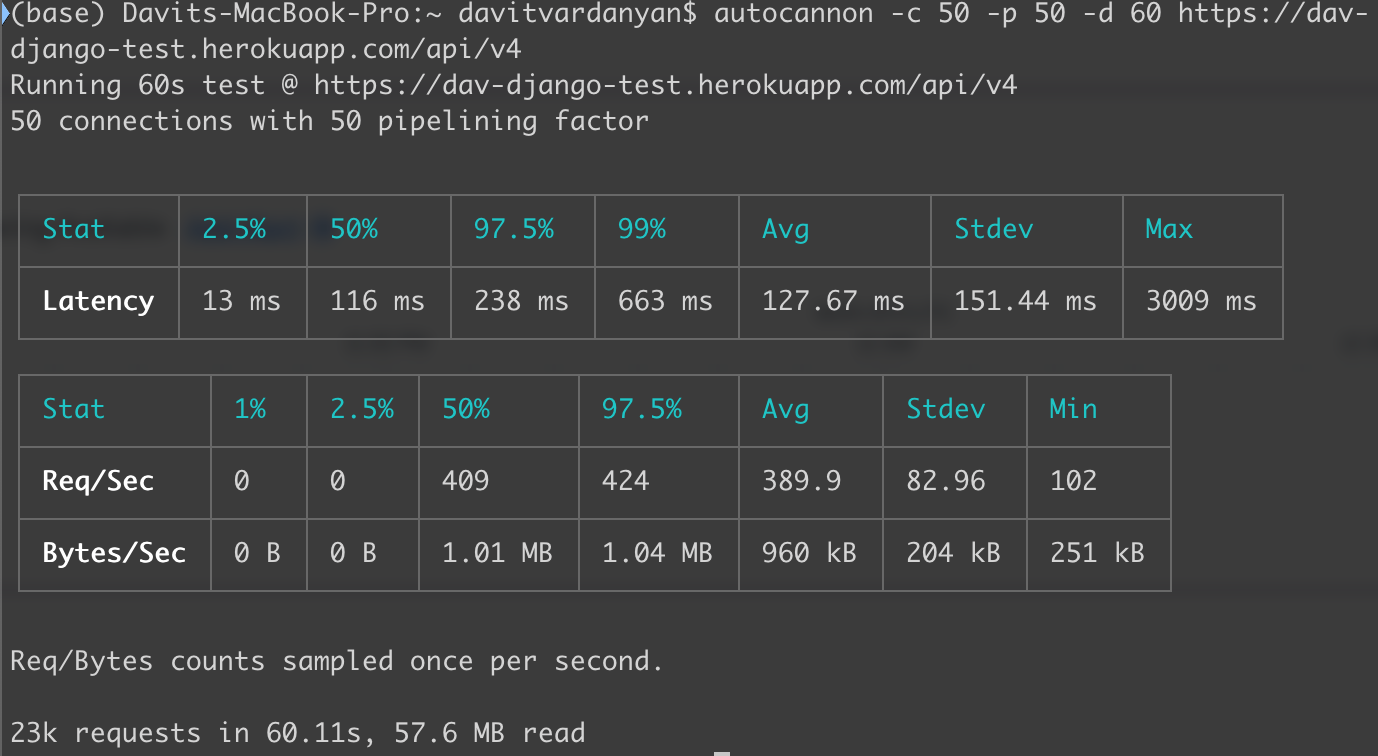Click the 3009 ms max latency value
This screenshot has height=756, width=1378.
click(x=1200, y=301)
